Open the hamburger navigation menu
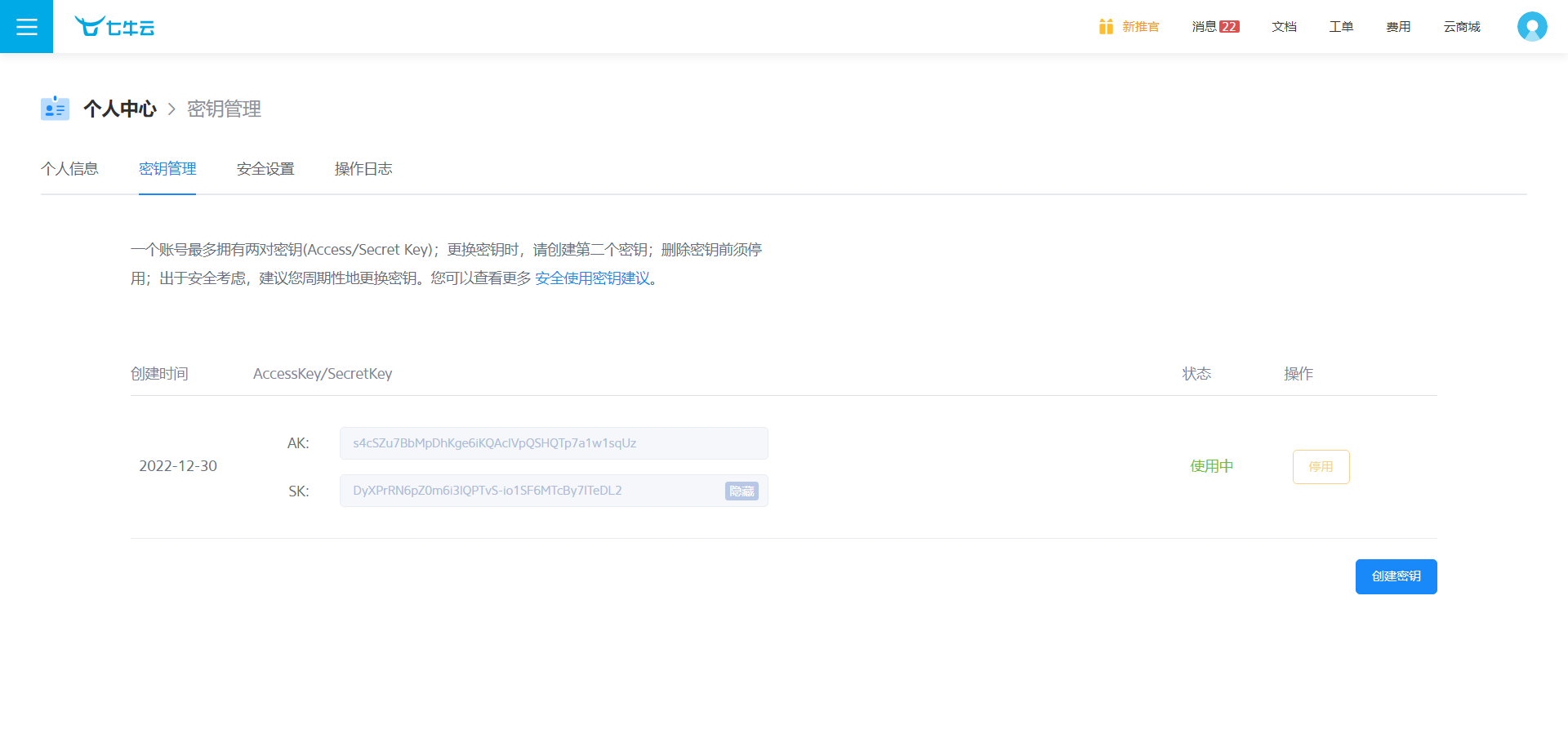 point(26,27)
